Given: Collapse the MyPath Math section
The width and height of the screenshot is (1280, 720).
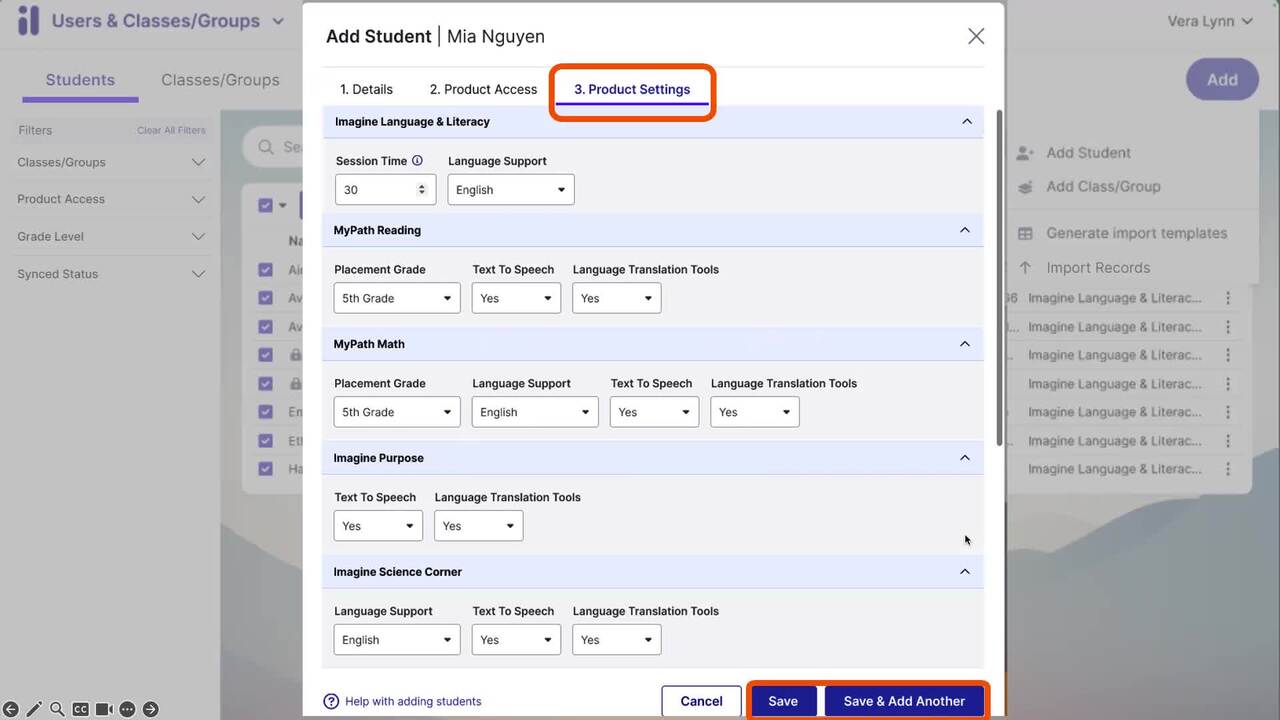Looking at the screenshot, I should pyautogui.click(x=965, y=344).
